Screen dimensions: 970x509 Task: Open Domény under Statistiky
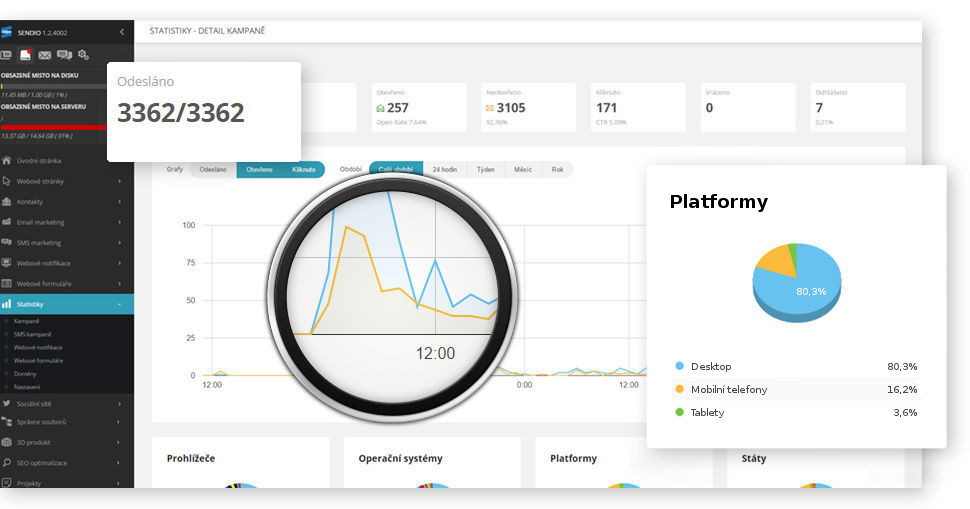tap(25, 374)
